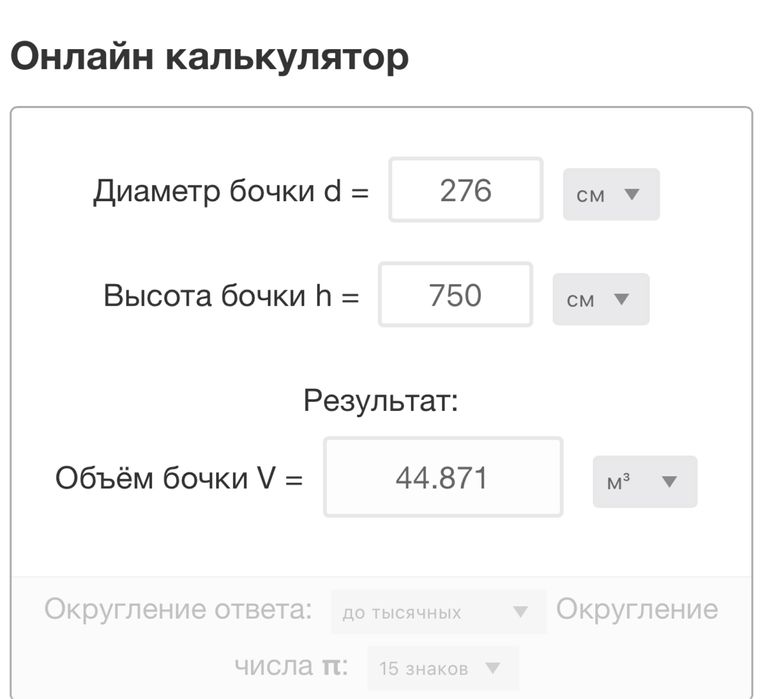Image resolution: width=763 pixels, height=699 pixels.
Task: Click the height input field showing 750
Action: click(x=455, y=295)
